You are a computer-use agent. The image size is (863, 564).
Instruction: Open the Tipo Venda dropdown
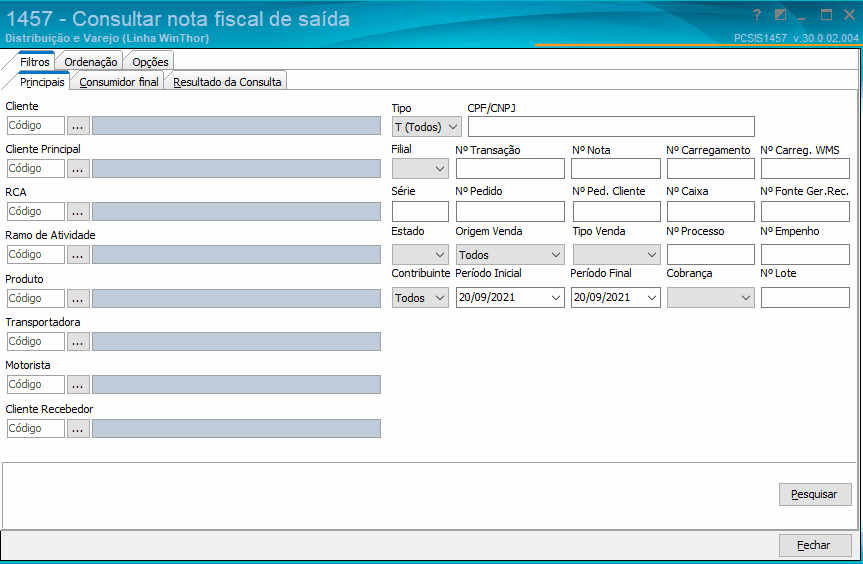coord(616,254)
